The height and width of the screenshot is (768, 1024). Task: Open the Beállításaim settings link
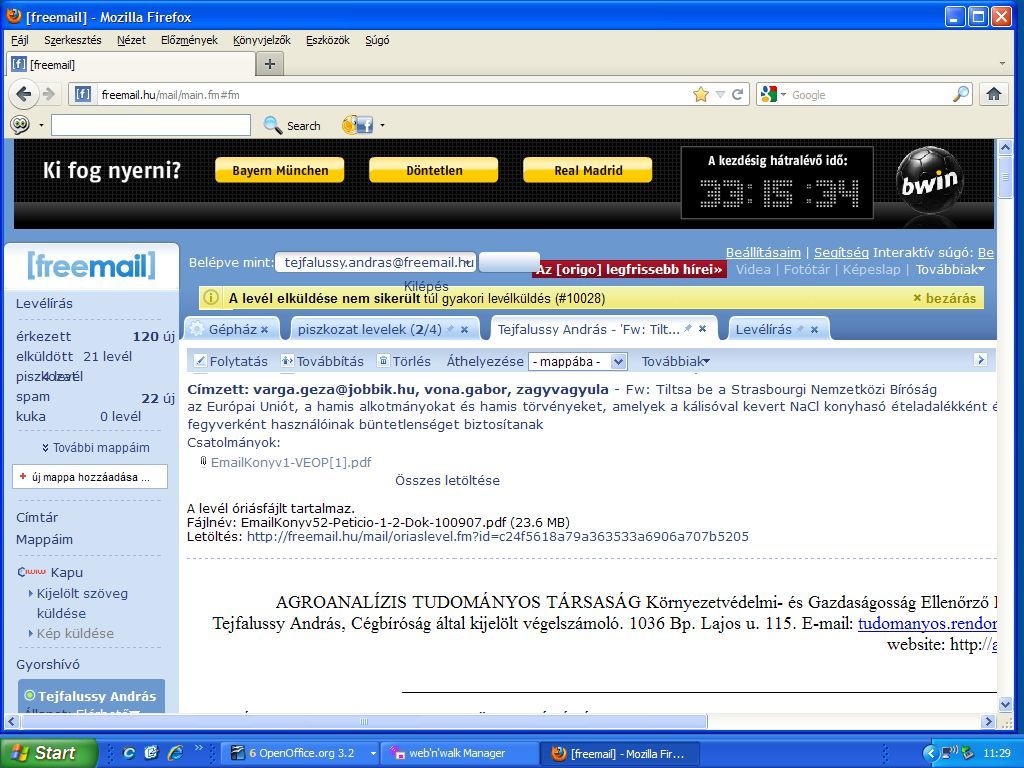point(763,253)
